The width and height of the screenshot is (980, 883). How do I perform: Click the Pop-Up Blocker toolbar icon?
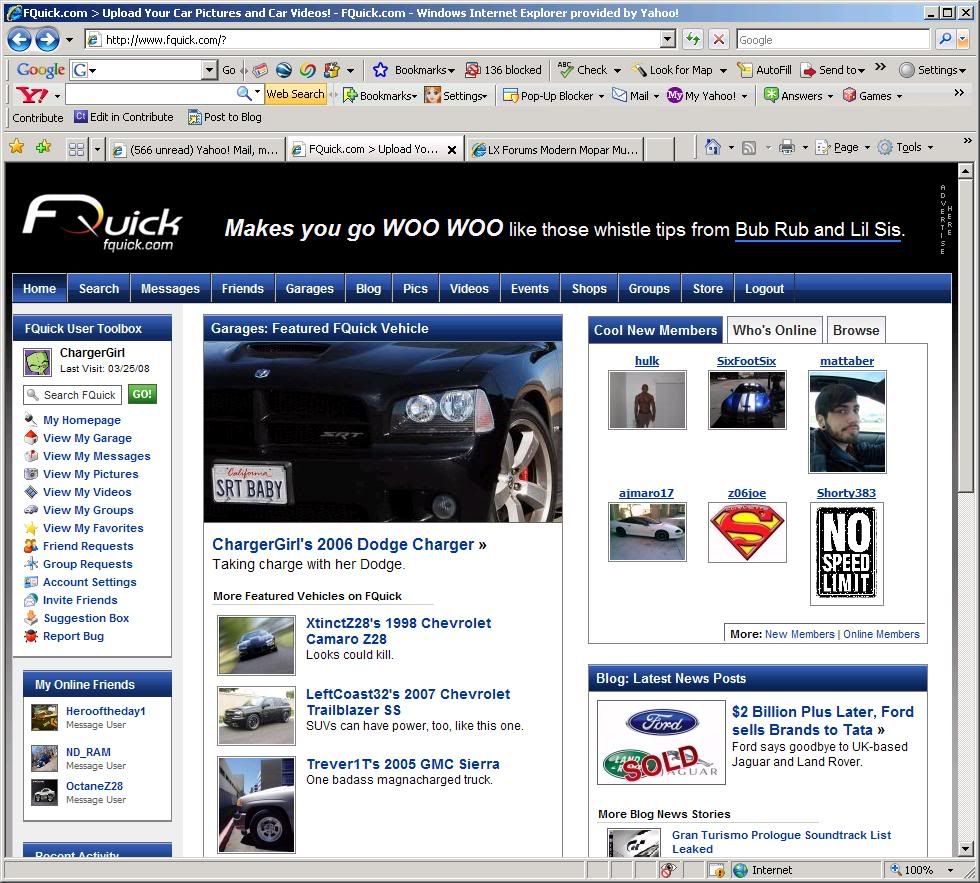[x=511, y=96]
